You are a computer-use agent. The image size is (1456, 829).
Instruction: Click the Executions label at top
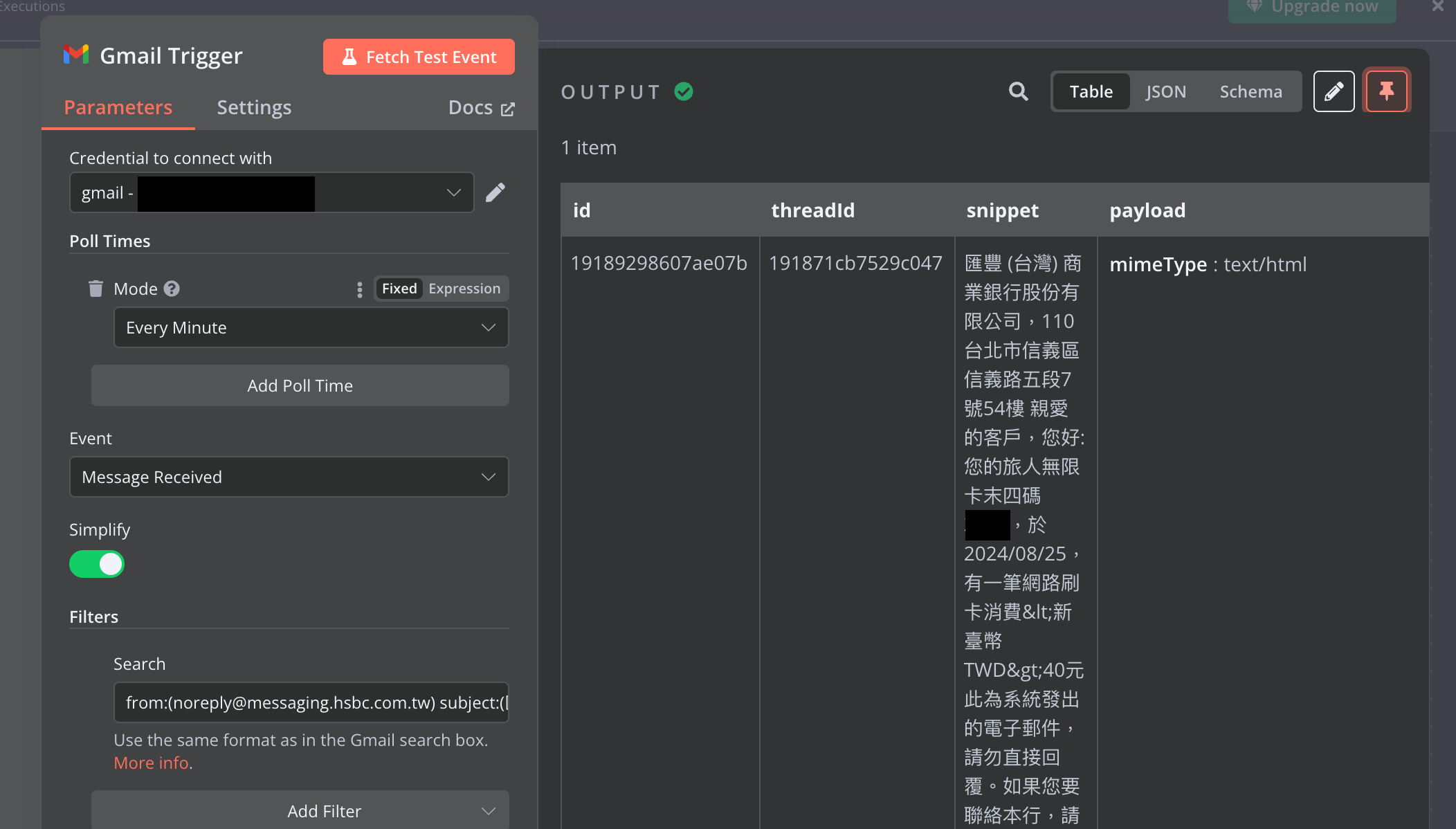pyautogui.click(x=32, y=6)
